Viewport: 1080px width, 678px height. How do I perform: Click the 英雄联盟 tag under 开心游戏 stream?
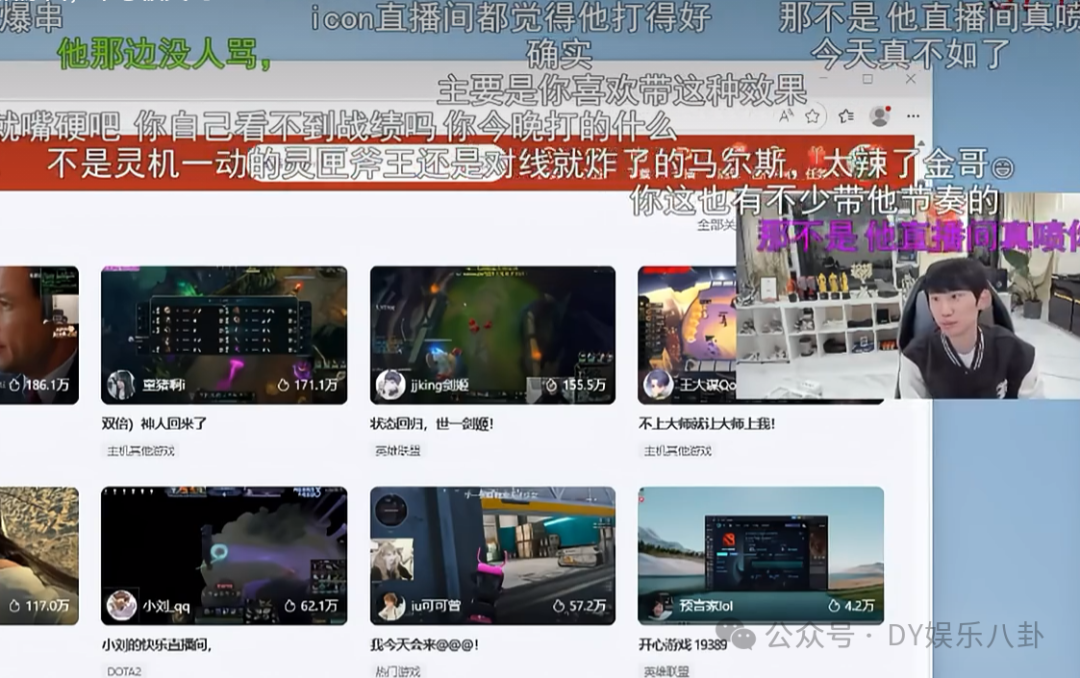coord(665,671)
